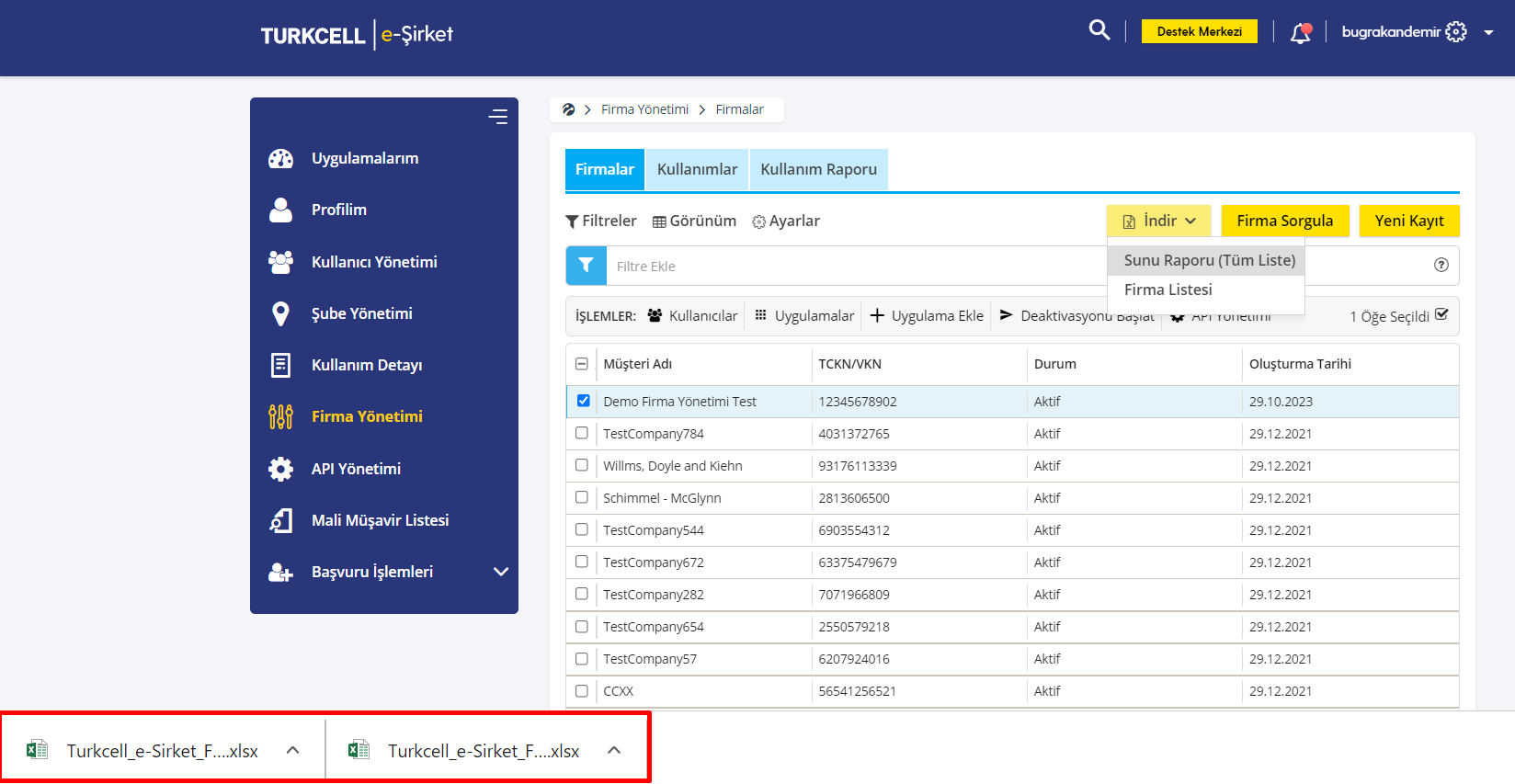This screenshot has width=1515, height=784.
Task: Focus the Filtre Ekle input field
Action: (855, 266)
